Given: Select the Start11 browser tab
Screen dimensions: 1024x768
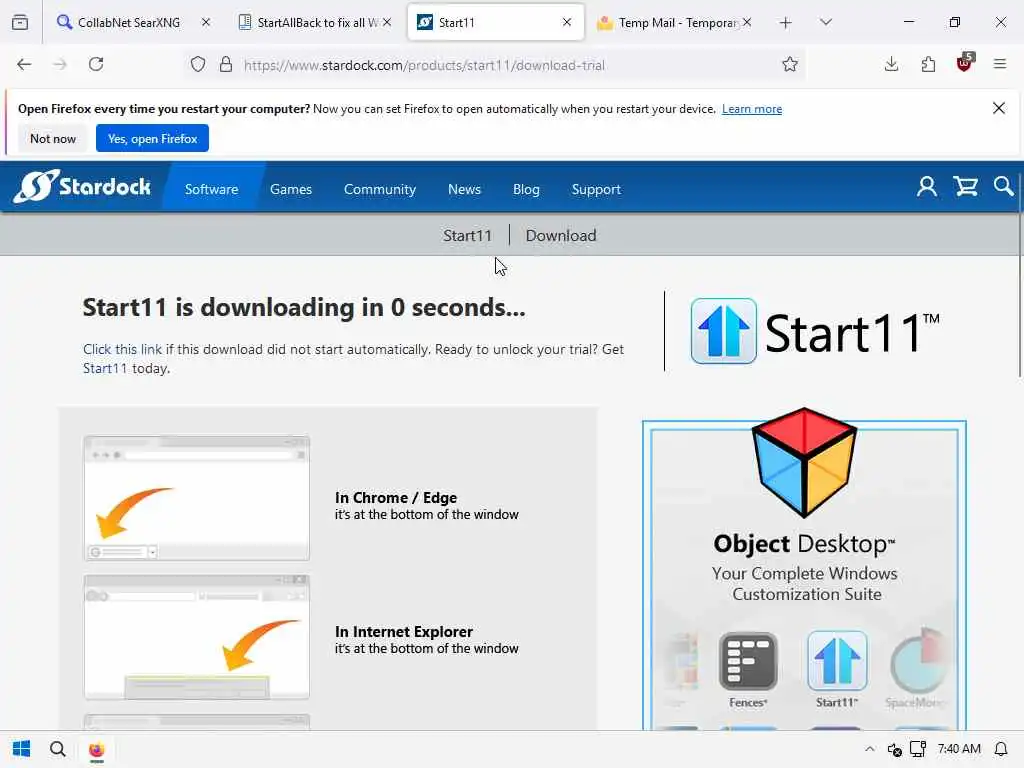Looking at the screenshot, I should tap(495, 22).
